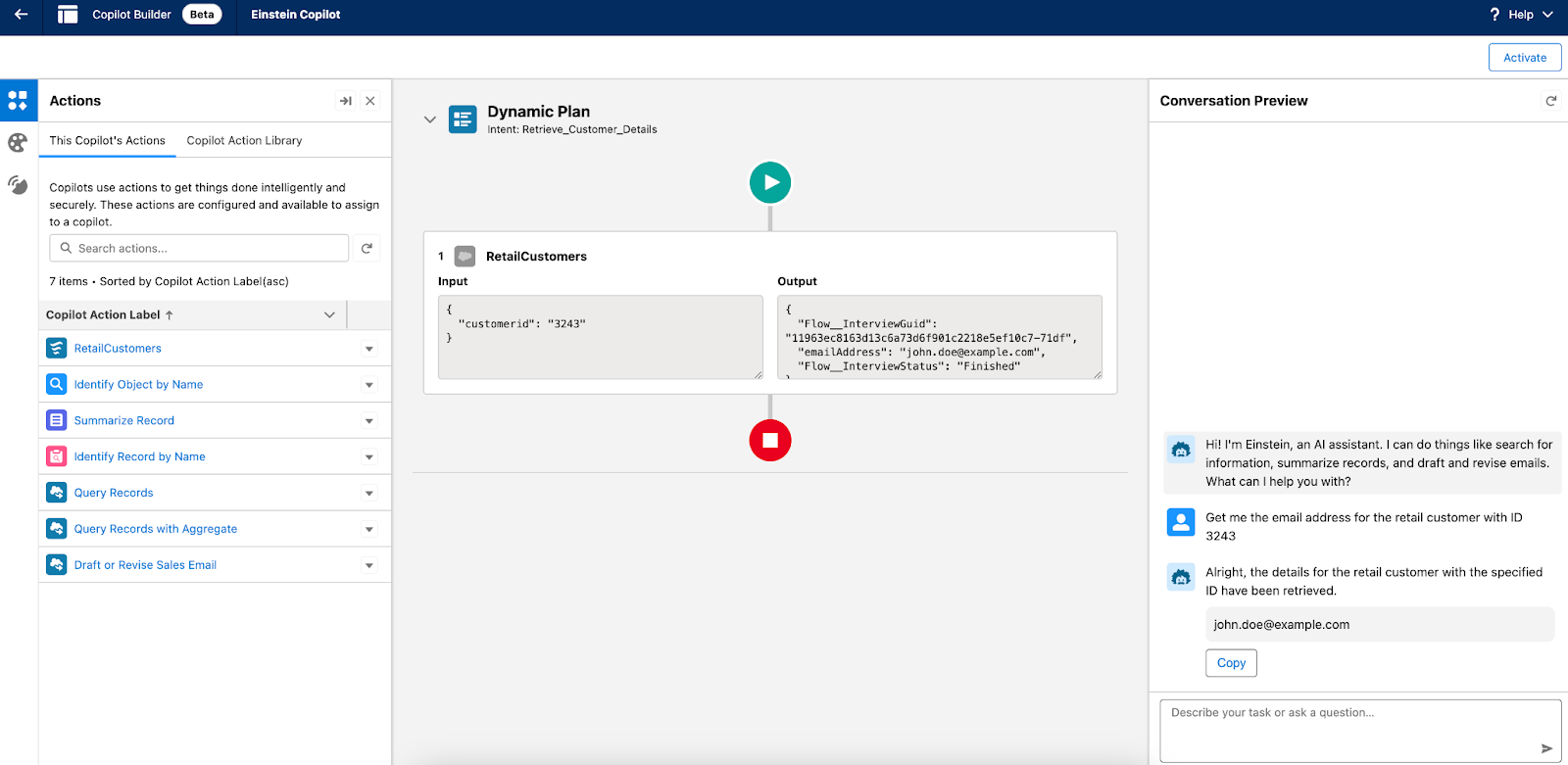Open the RetailCustomers action link
Image resolution: width=1568 pixels, height=765 pixels.
click(x=118, y=349)
